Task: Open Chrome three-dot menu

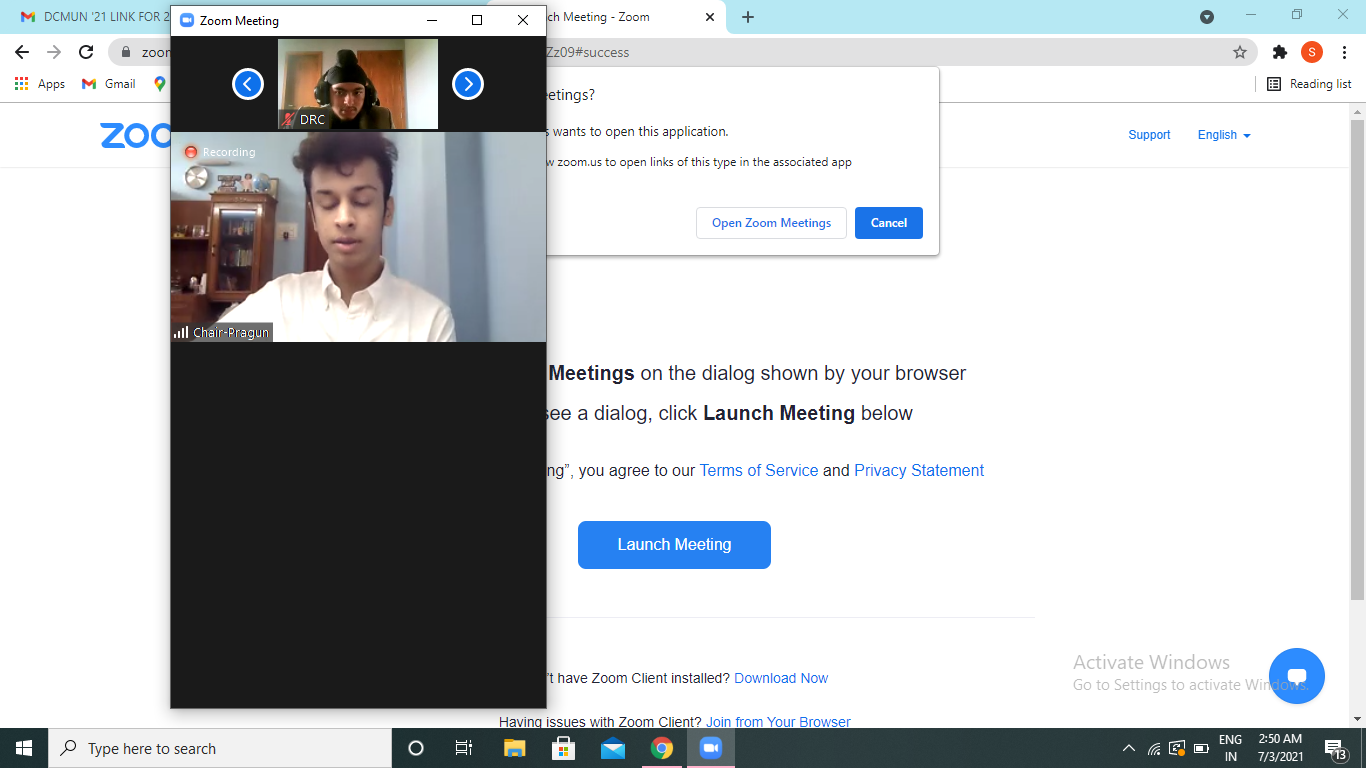Action: 1344,52
